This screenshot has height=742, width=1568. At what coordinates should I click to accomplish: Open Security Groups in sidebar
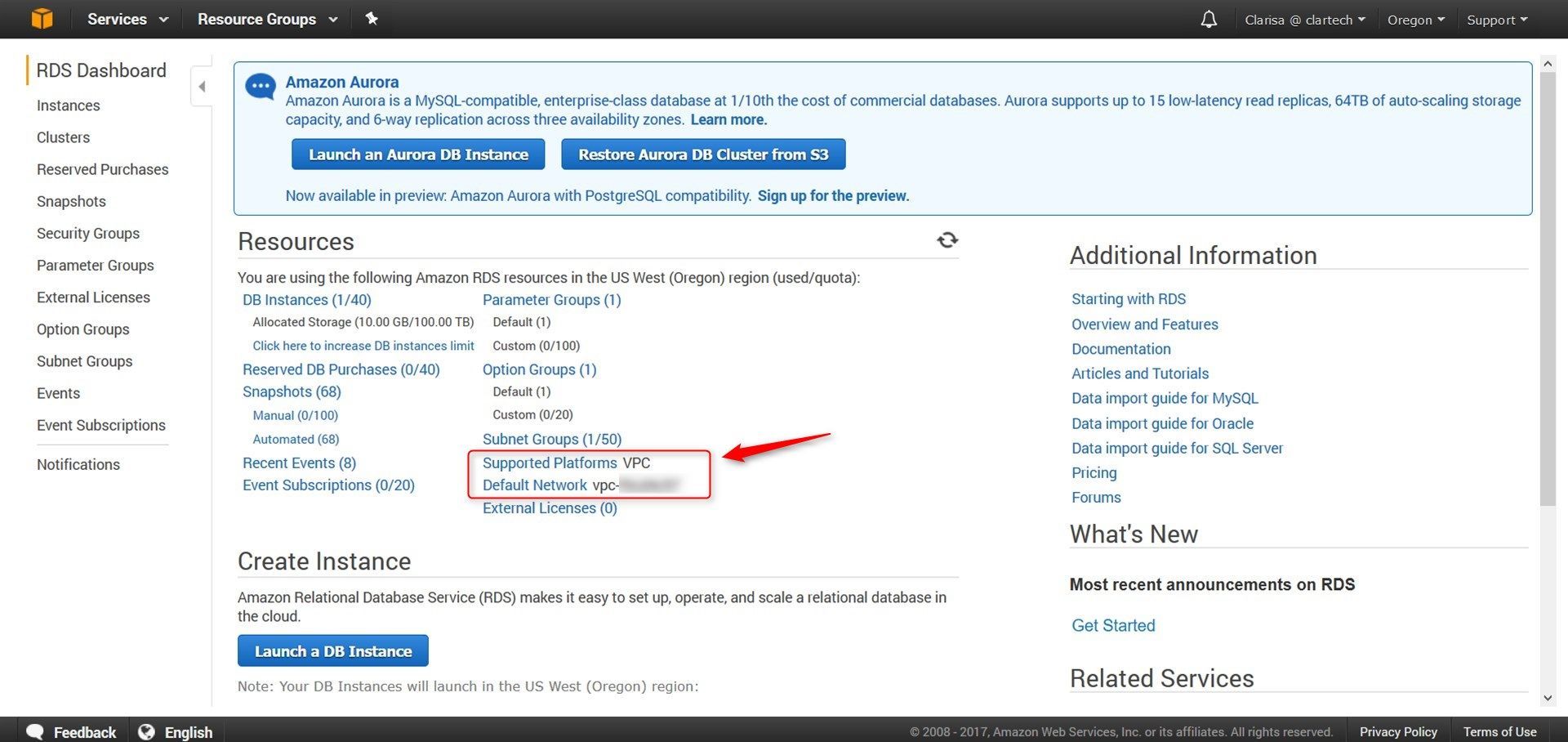pos(88,233)
